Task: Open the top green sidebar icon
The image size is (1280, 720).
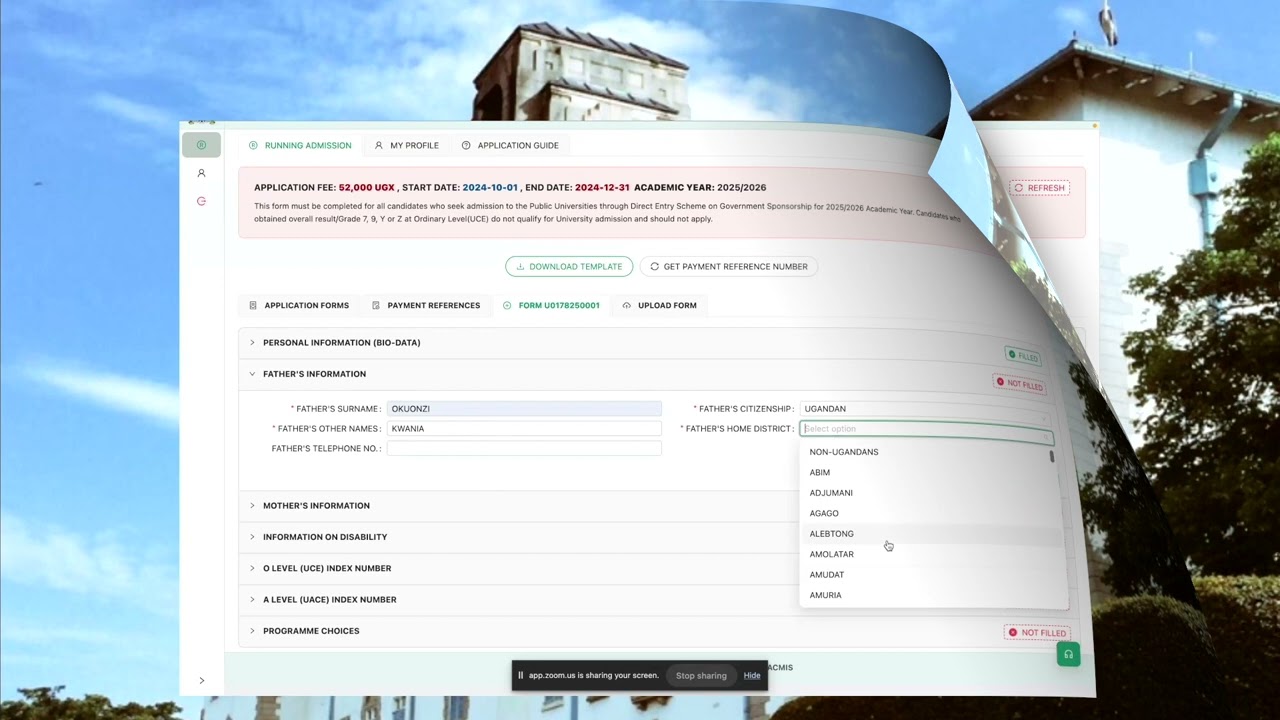Action: 201,145
